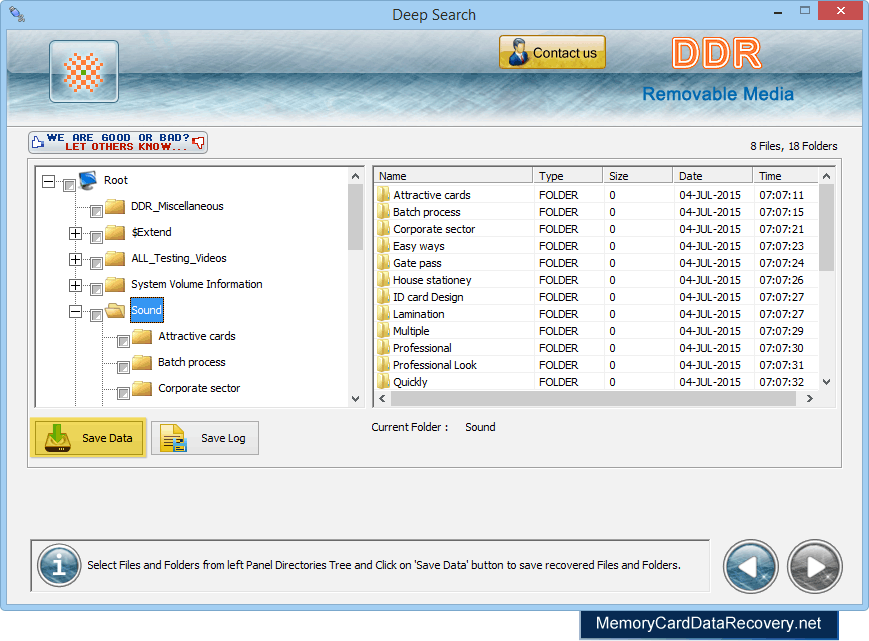
Task: Click folder icon of Multiple row
Action: pyautogui.click(x=383, y=331)
